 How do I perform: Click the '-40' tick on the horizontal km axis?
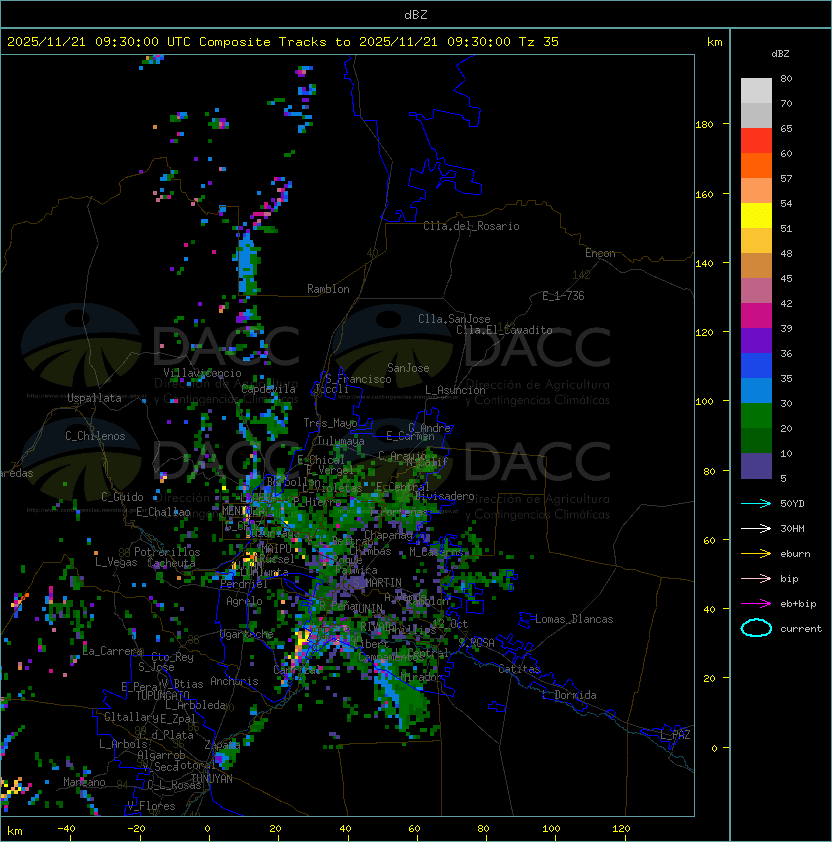66,829
